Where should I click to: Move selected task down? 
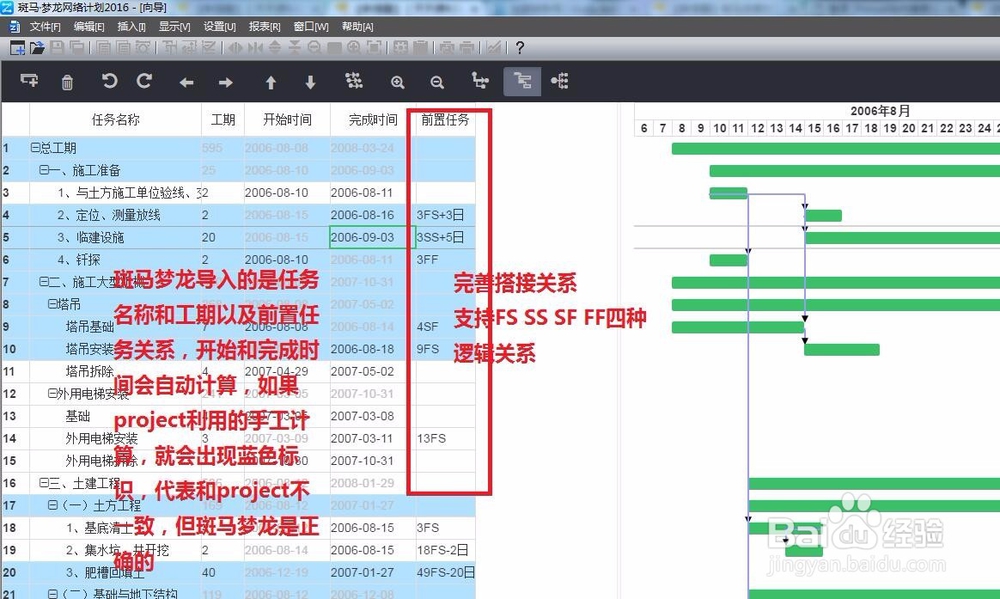coord(310,82)
